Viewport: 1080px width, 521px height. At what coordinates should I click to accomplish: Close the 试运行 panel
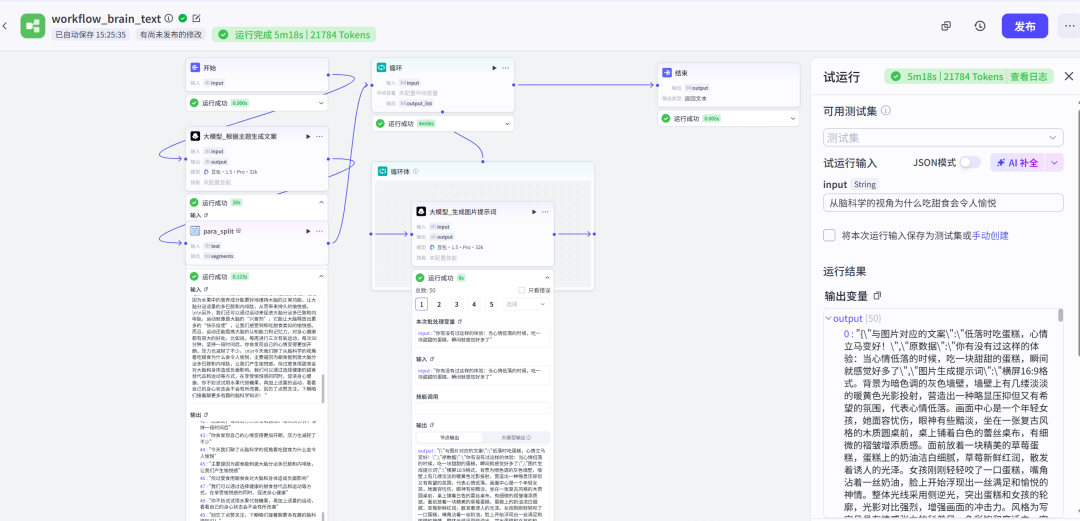pyautogui.click(x=1070, y=76)
